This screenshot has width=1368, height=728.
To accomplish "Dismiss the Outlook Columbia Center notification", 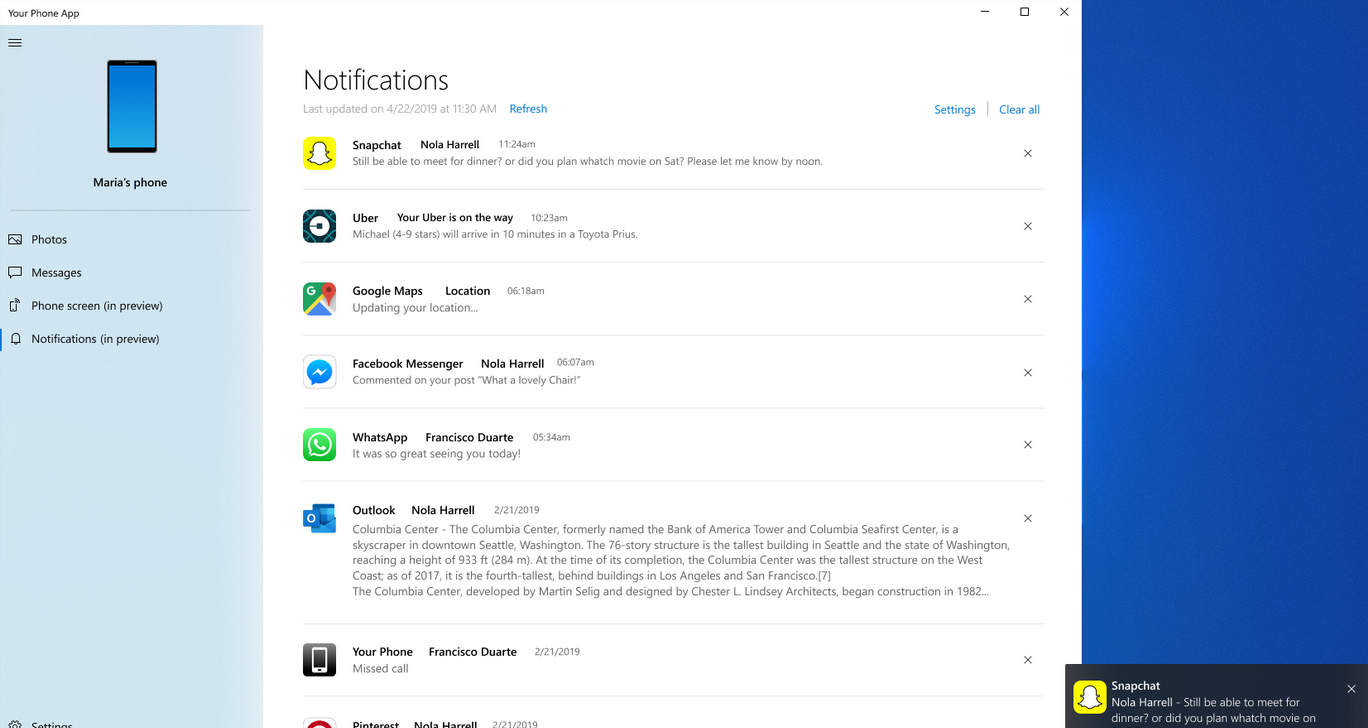I will click(x=1028, y=518).
